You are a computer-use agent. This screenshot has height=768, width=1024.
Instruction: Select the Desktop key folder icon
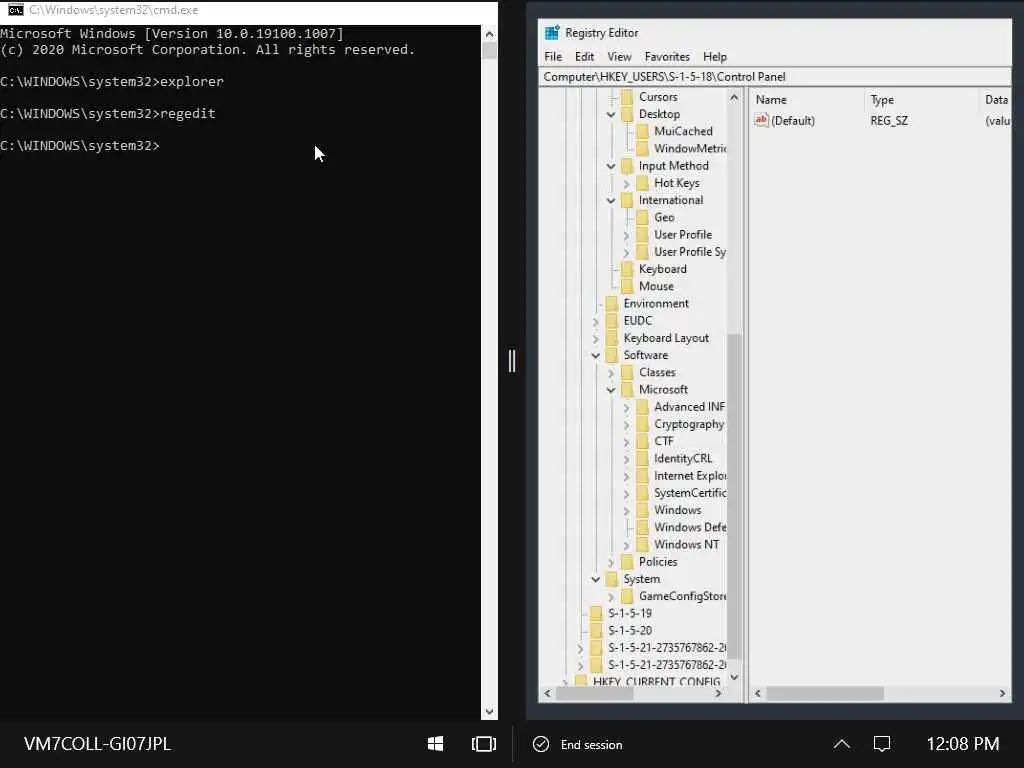628,114
